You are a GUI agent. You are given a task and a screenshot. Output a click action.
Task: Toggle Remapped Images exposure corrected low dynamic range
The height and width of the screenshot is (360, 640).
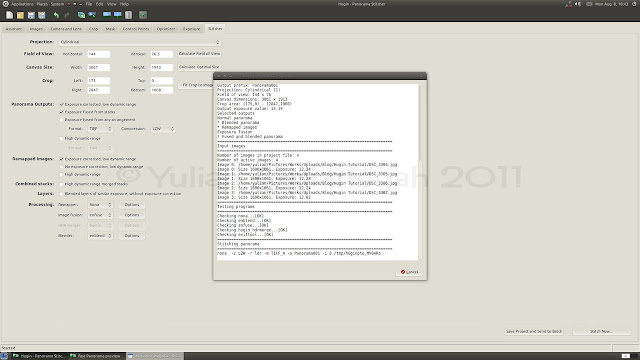pos(62,159)
